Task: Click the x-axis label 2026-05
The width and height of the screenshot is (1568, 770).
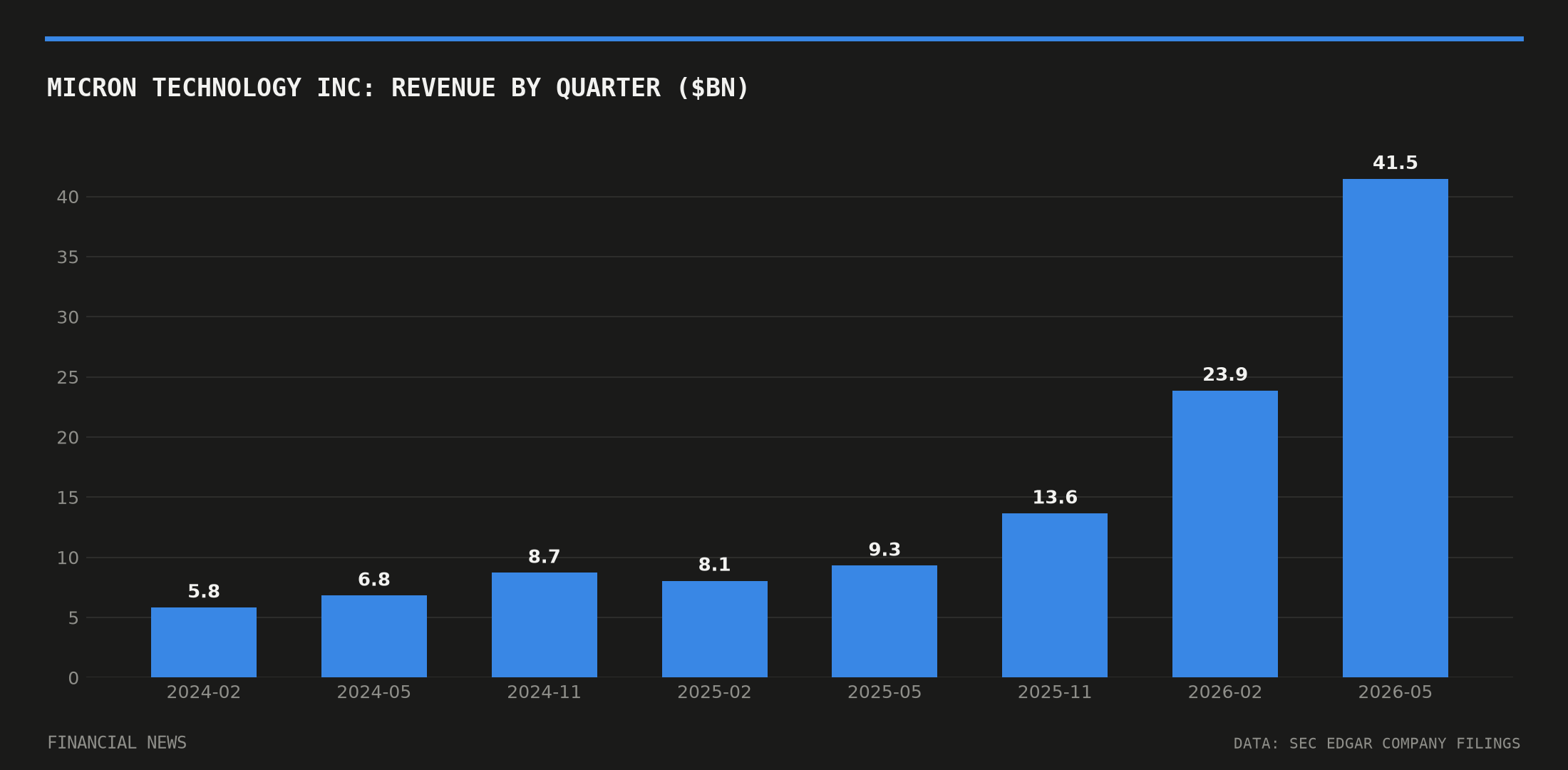Action: [1396, 692]
